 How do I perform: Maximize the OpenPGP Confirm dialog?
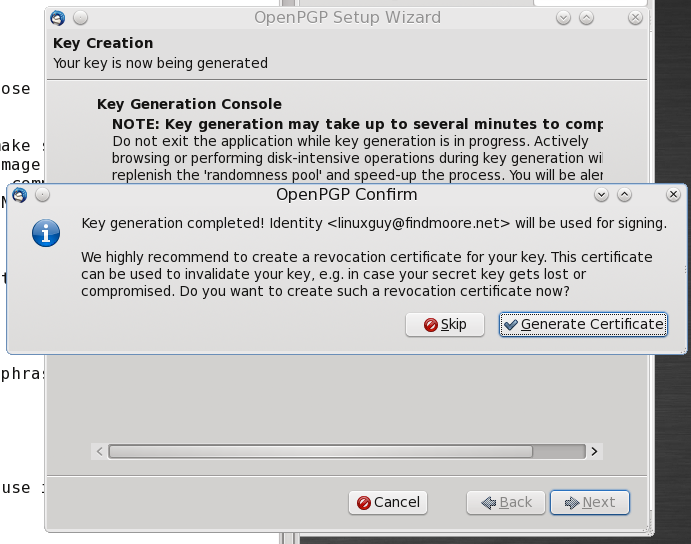(624, 194)
